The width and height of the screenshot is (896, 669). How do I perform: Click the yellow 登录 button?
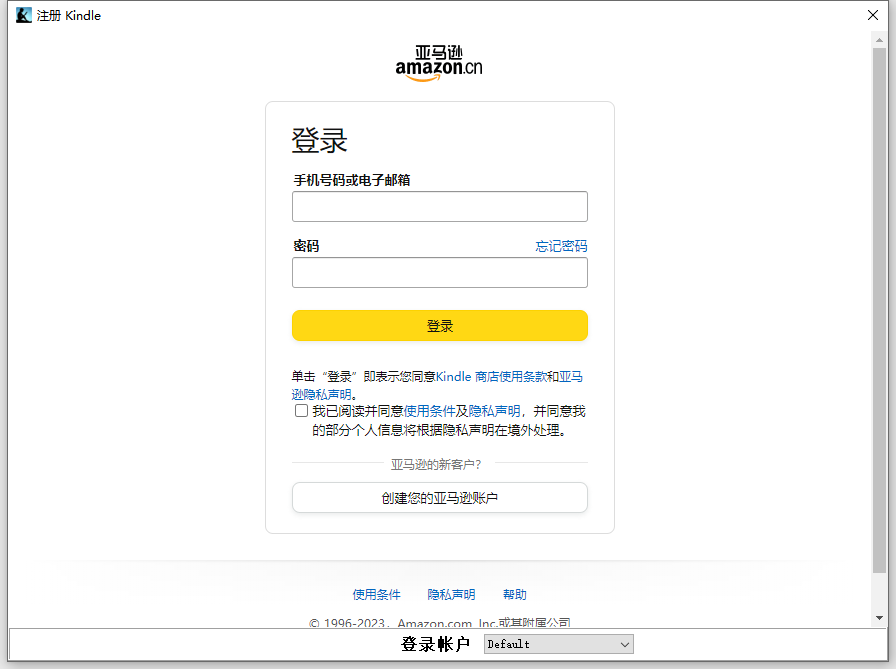point(439,326)
